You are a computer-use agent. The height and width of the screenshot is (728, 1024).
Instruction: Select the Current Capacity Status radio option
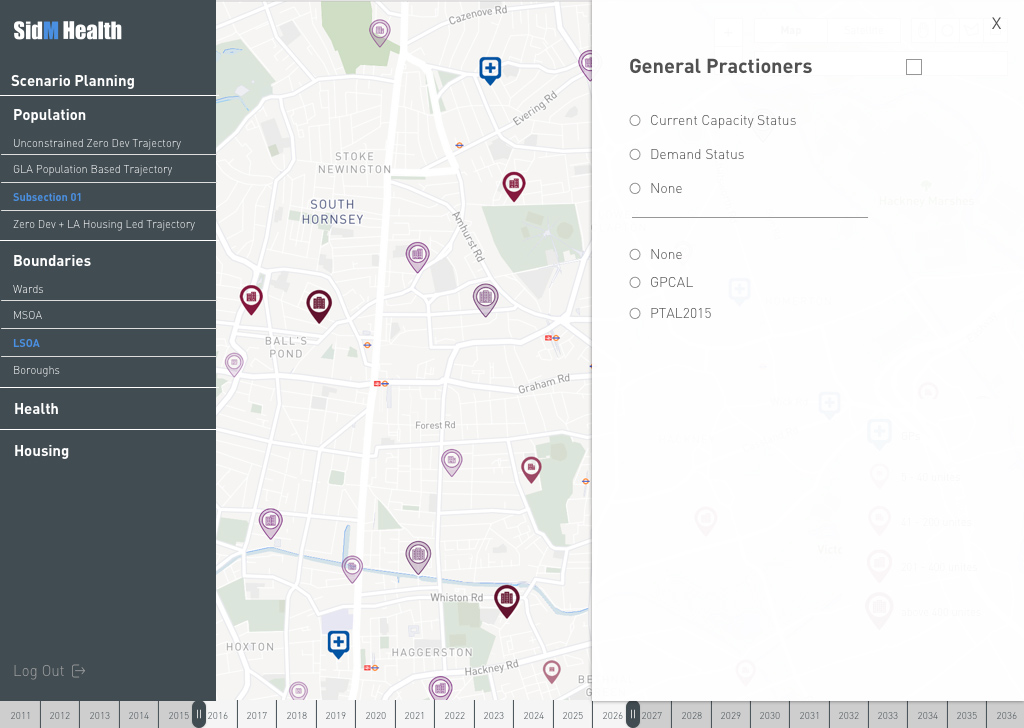point(635,121)
